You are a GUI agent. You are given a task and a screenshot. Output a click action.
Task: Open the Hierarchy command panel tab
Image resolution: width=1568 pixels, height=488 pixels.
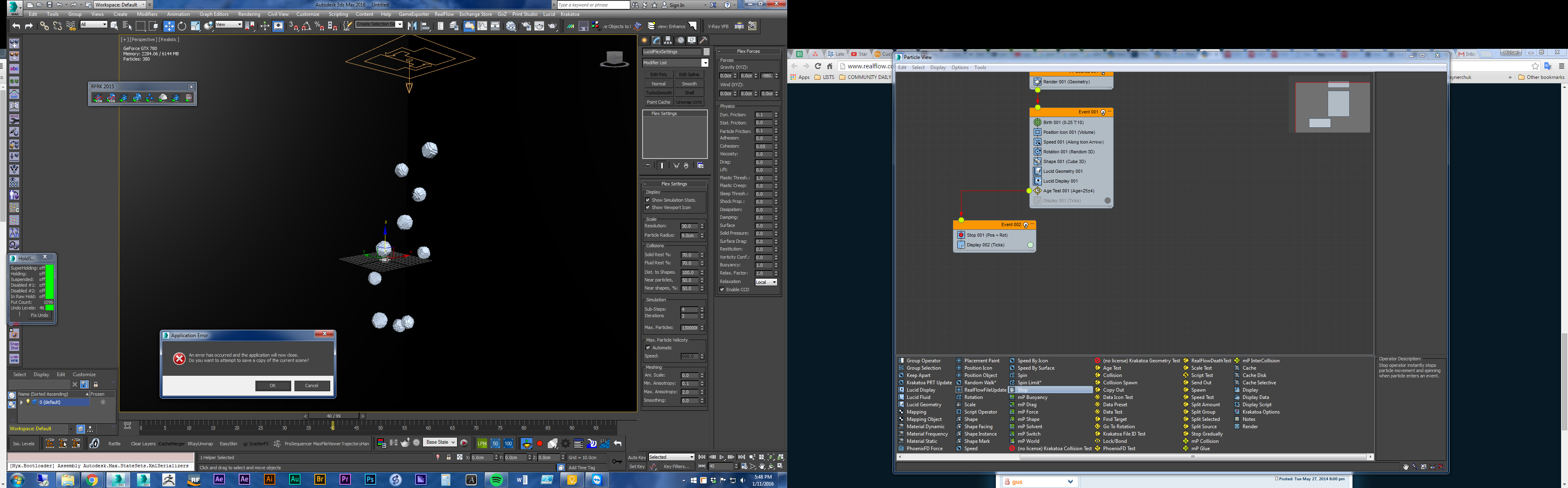669,40
